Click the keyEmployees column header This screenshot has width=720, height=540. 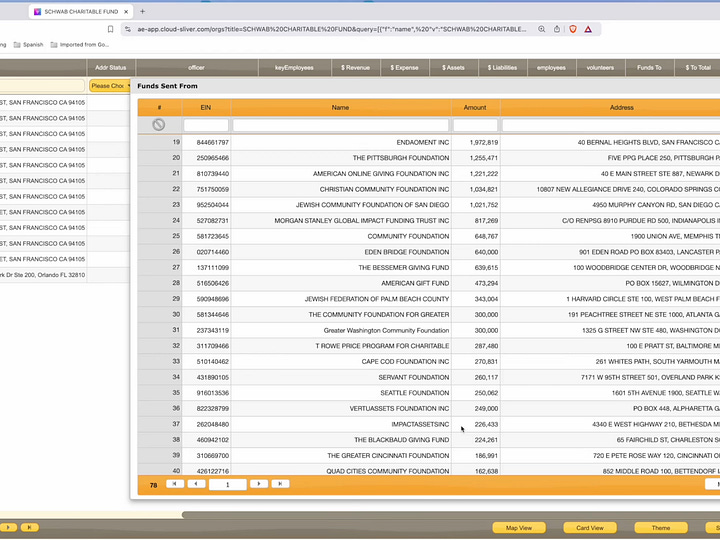click(294, 68)
